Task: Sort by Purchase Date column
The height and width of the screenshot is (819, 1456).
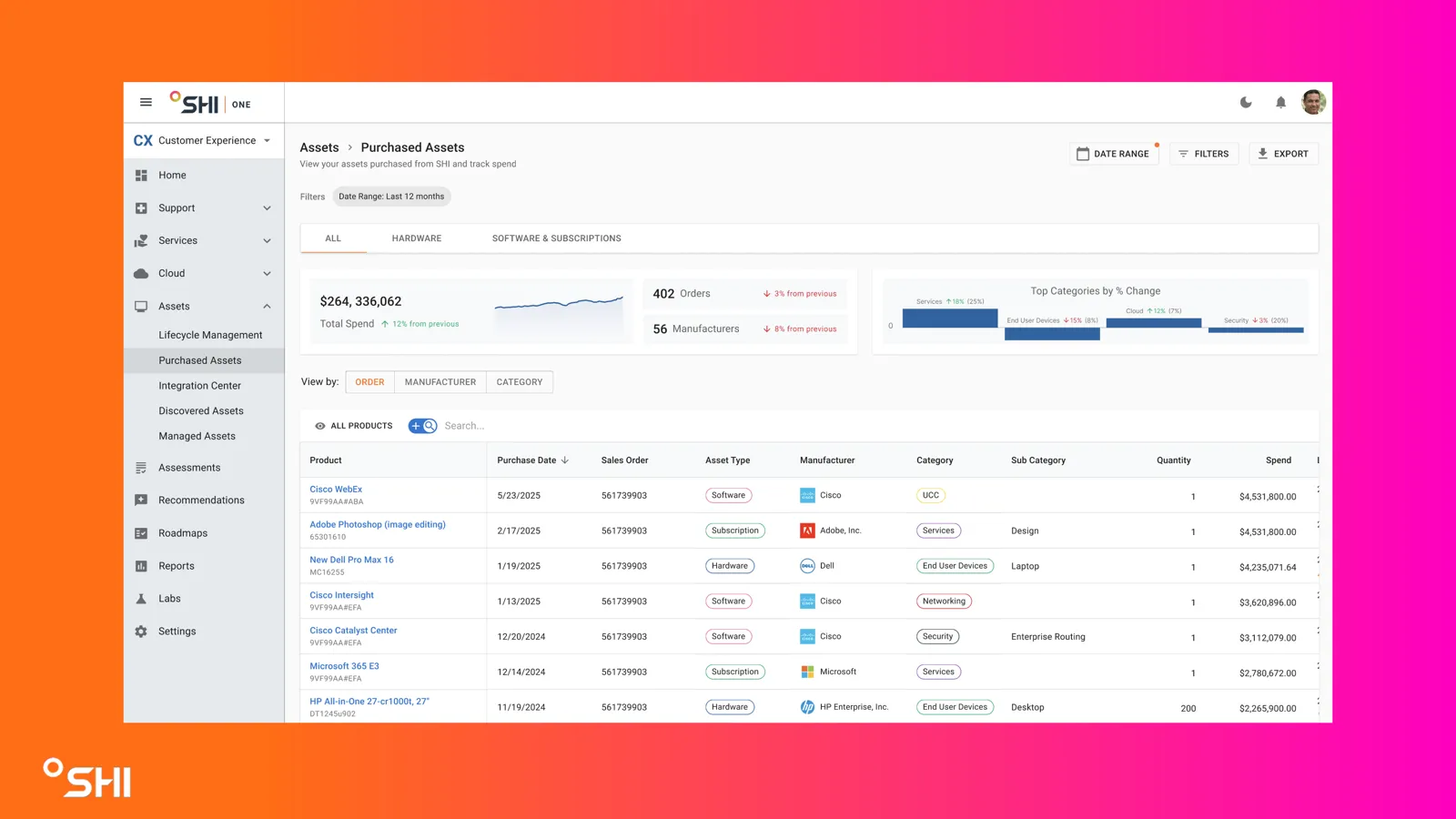Action: click(x=532, y=460)
